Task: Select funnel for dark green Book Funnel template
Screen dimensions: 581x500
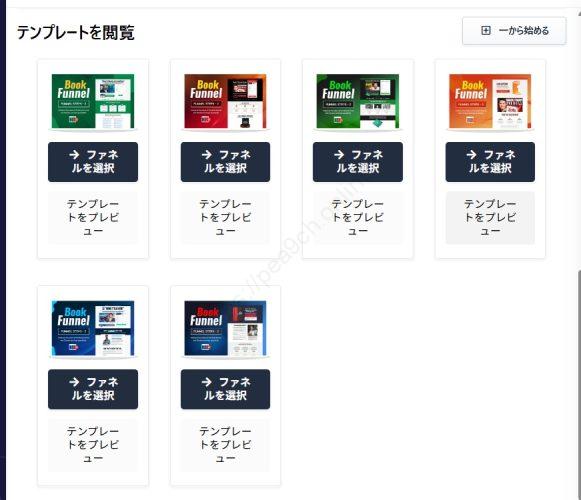Action: click(x=358, y=162)
